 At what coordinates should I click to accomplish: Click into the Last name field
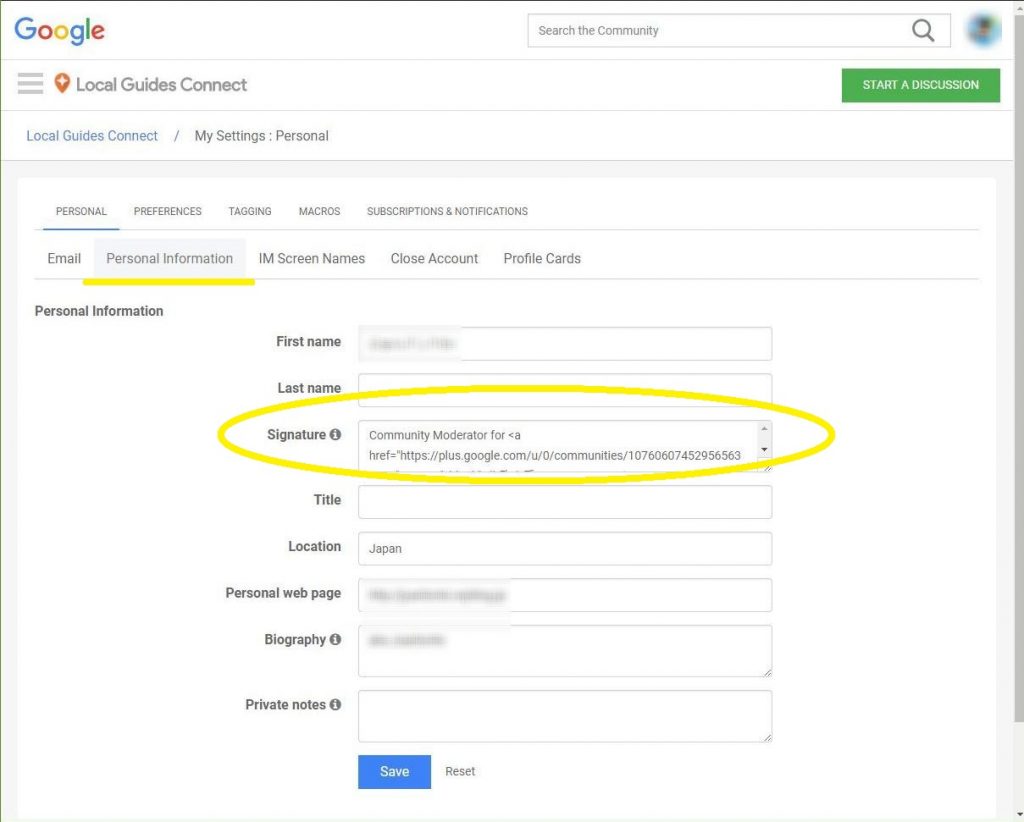click(x=565, y=390)
